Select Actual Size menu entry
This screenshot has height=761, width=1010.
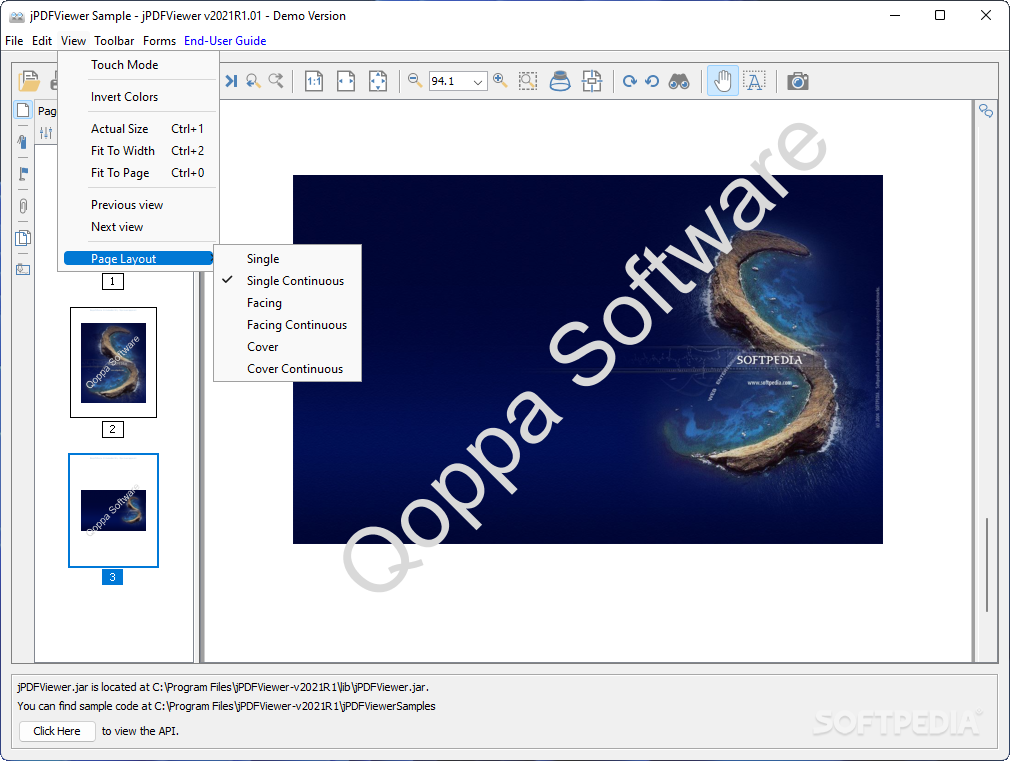pos(138,129)
